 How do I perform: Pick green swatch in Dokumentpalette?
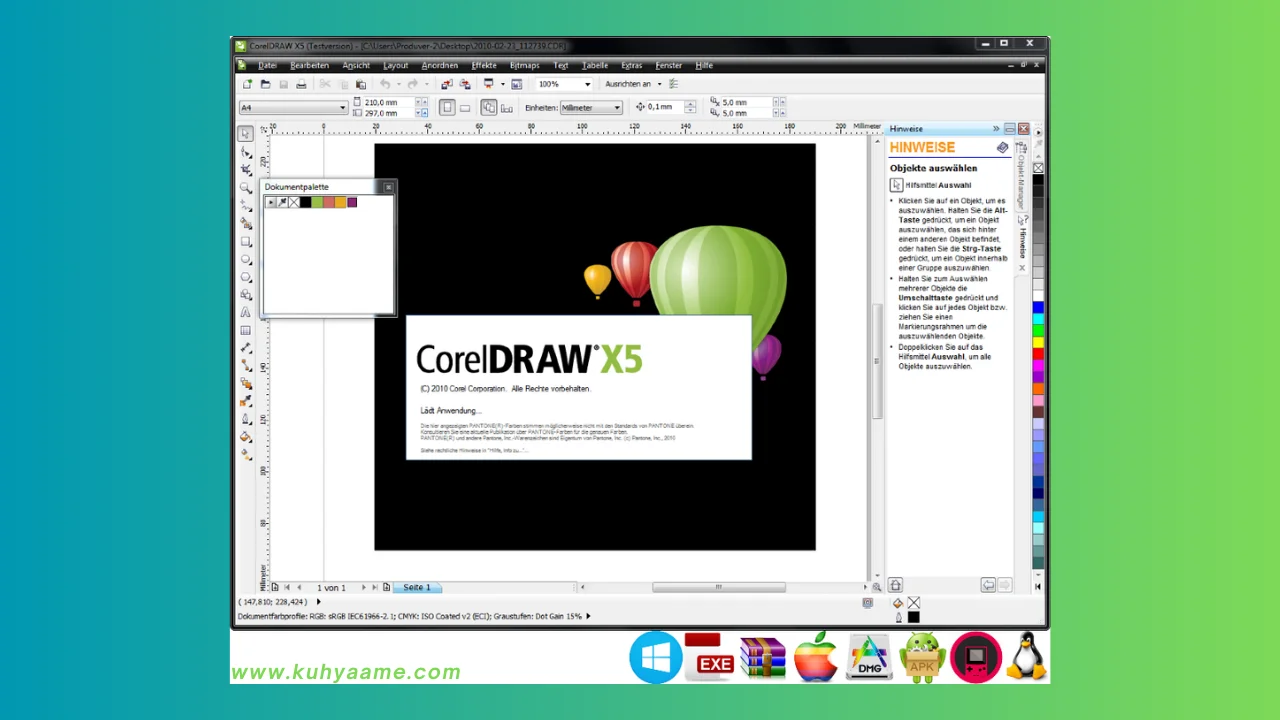[317, 202]
